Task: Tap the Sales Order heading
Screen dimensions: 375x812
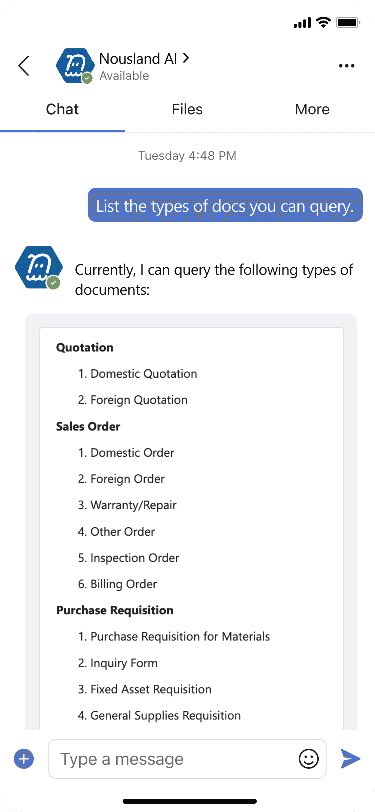Action: pos(88,427)
